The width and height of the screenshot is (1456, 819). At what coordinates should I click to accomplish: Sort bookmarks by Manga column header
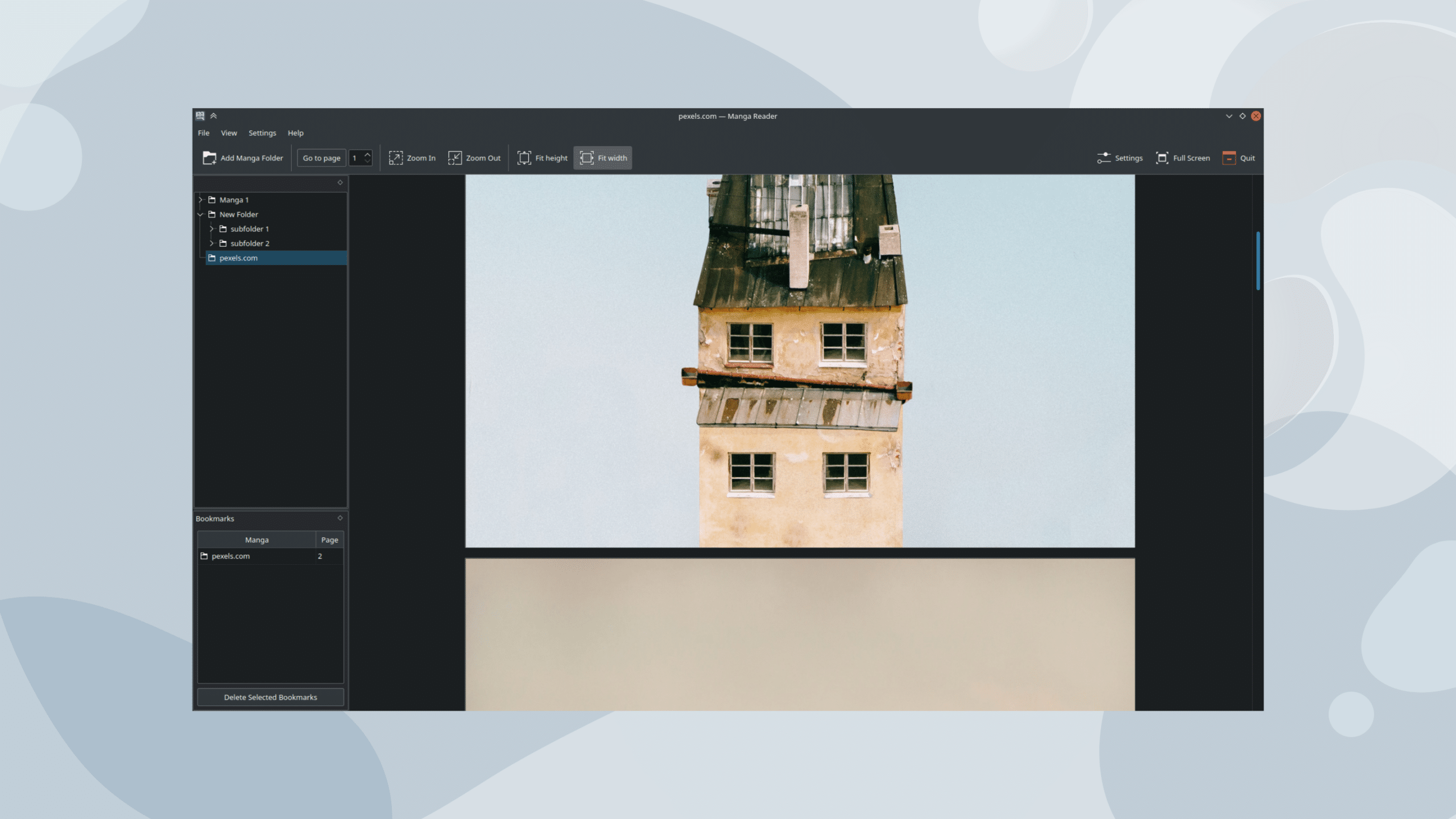click(257, 540)
